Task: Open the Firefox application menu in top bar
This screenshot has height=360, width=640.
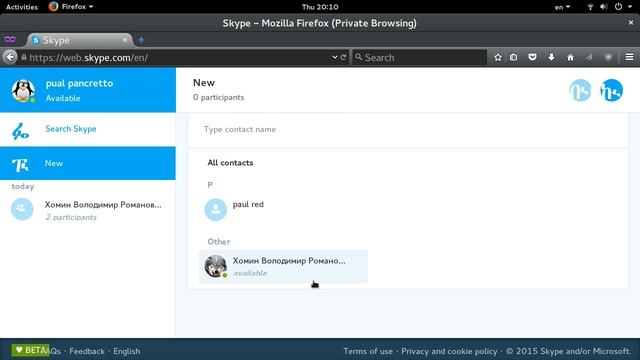Action: [71, 7]
